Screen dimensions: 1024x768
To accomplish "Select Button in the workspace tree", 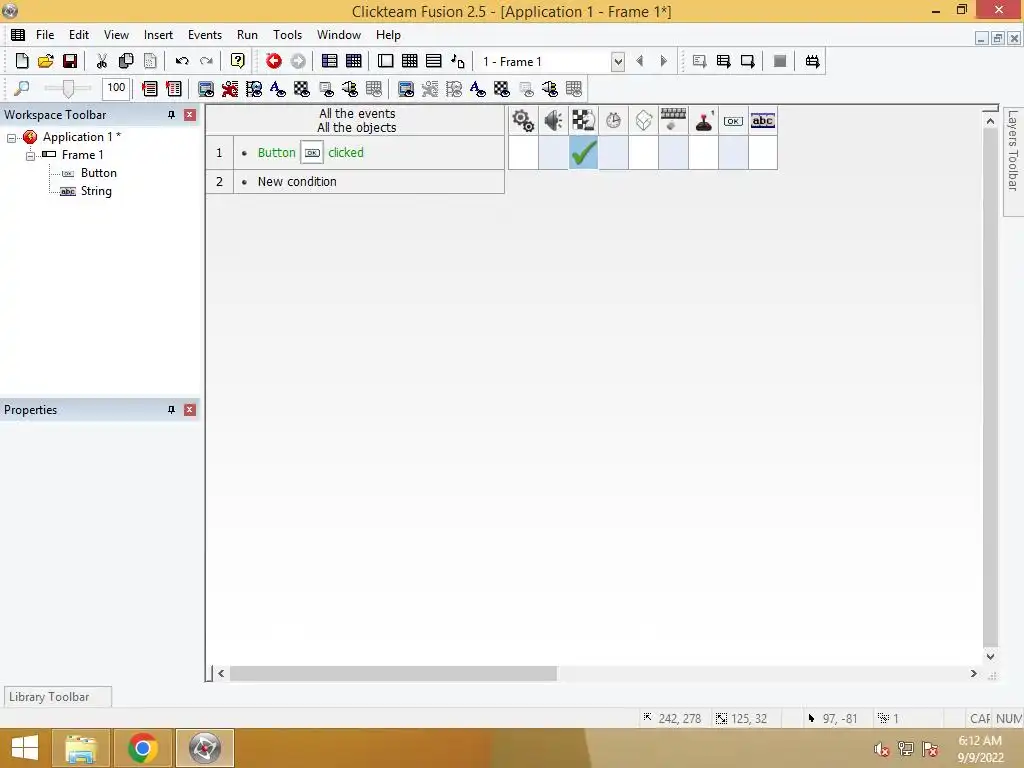I will (x=99, y=173).
